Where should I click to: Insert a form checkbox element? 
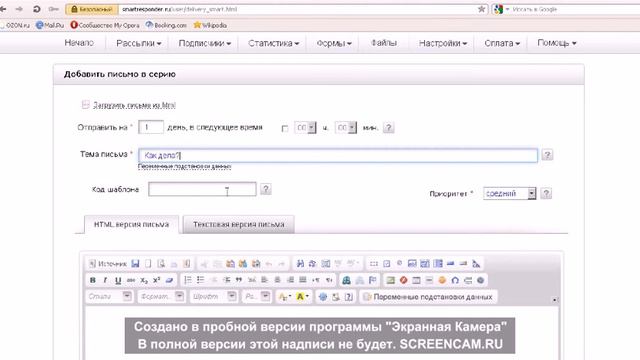(x=387, y=264)
